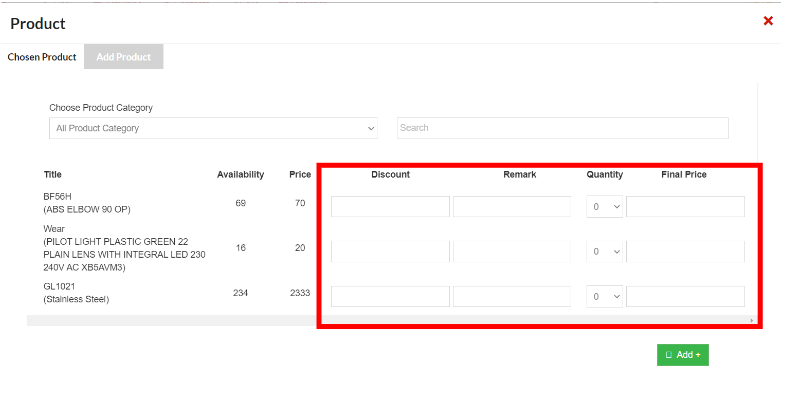Click the product Search field

pyautogui.click(x=562, y=128)
